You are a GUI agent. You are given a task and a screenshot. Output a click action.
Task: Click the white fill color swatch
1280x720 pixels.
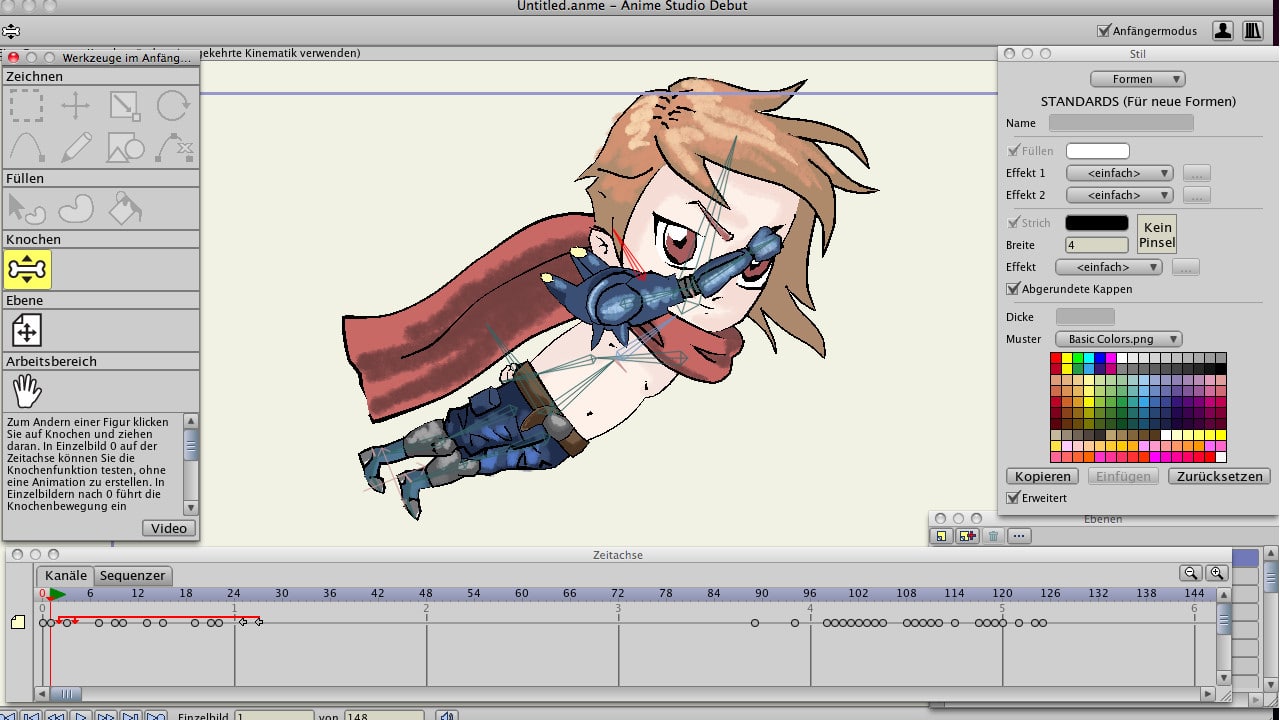[1098, 151]
